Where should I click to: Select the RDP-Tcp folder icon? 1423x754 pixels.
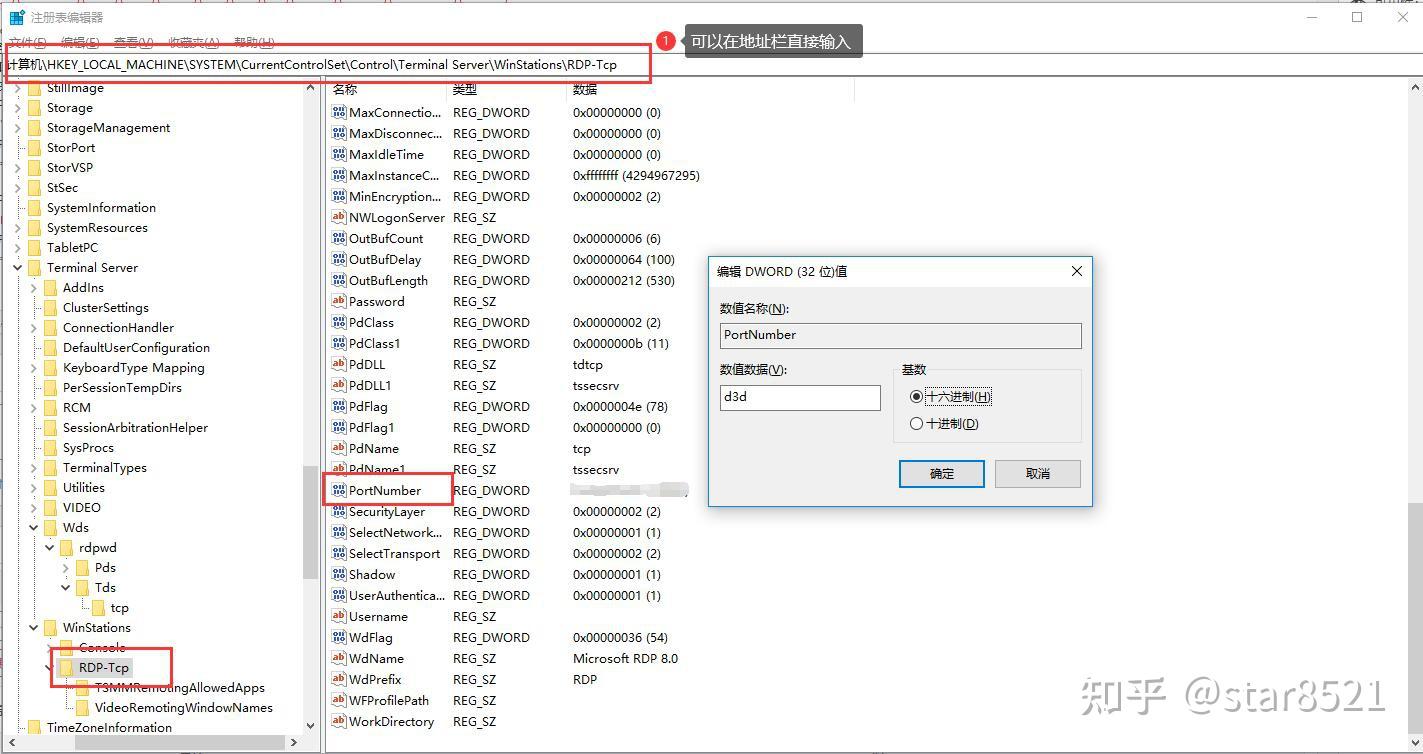67,667
